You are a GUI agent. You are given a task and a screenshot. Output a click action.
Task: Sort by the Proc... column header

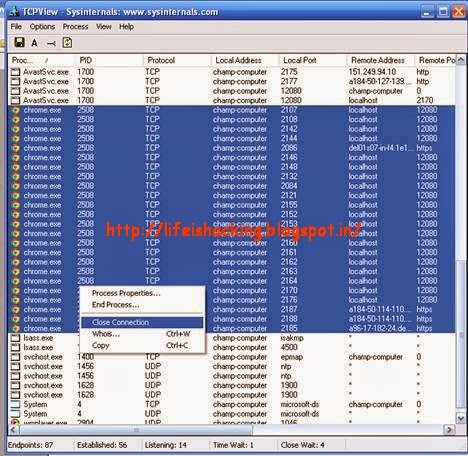42,60
